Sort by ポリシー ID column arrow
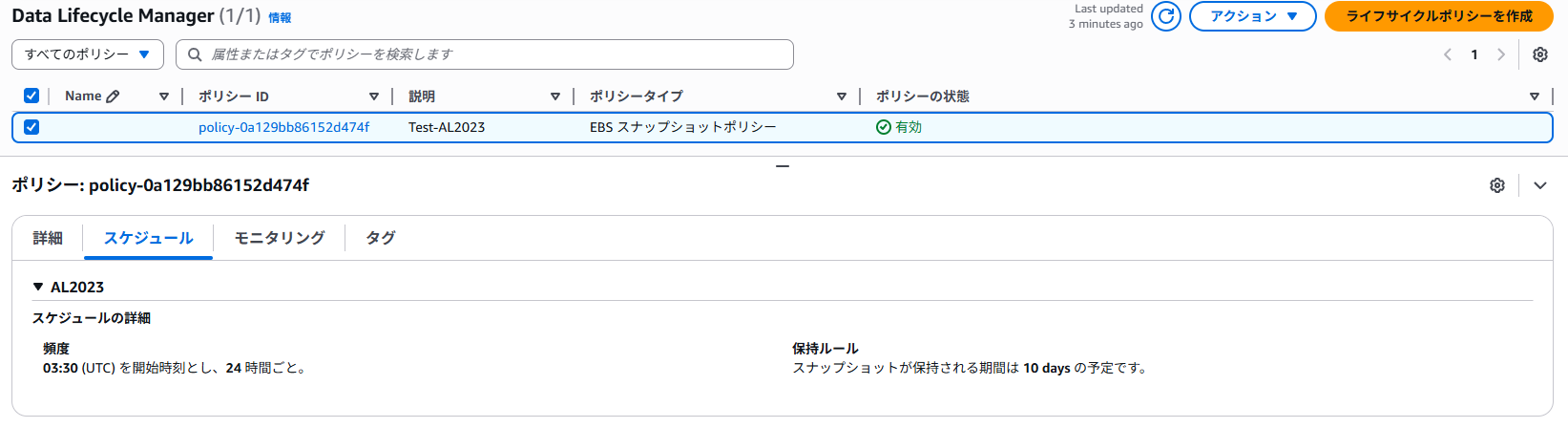The height and width of the screenshot is (428, 1568). 374,96
